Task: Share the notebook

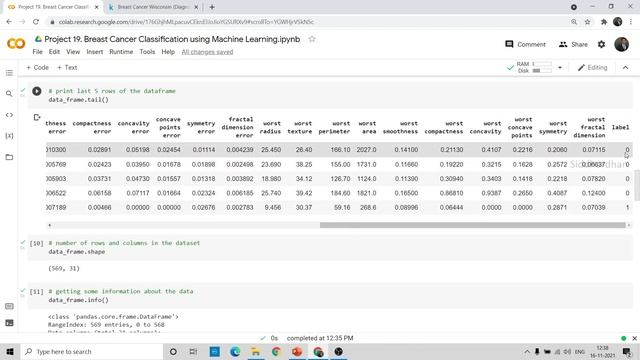Action: click(573, 44)
